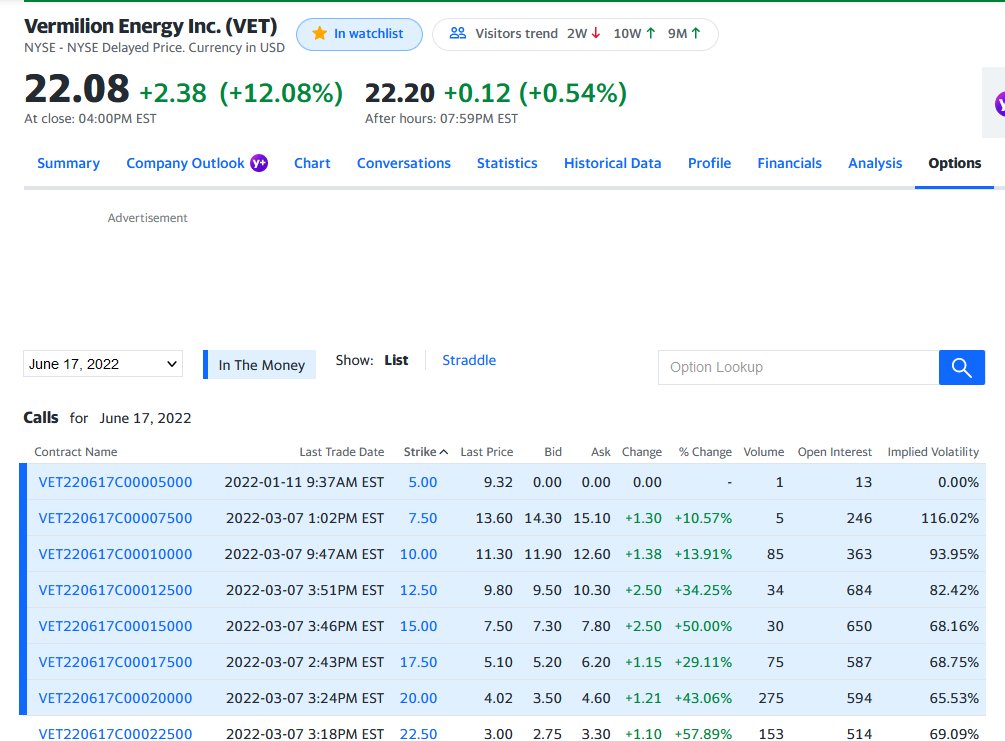The width and height of the screenshot is (1005, 741).
Task: Click the Bid column header
Action: coord(553,452)
